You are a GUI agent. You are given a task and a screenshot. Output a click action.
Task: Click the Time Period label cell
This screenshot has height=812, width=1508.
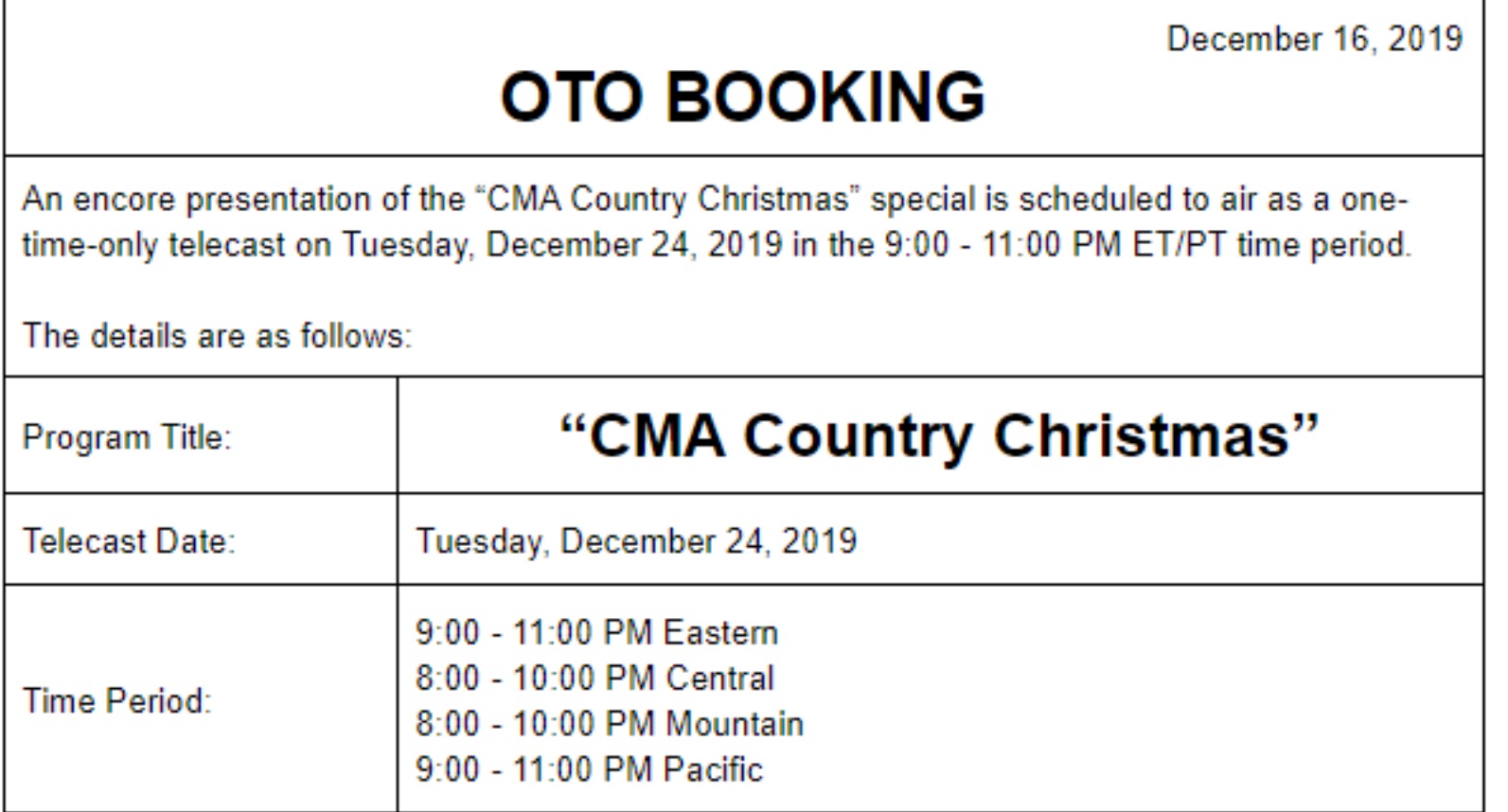click(x=116, y=701)
